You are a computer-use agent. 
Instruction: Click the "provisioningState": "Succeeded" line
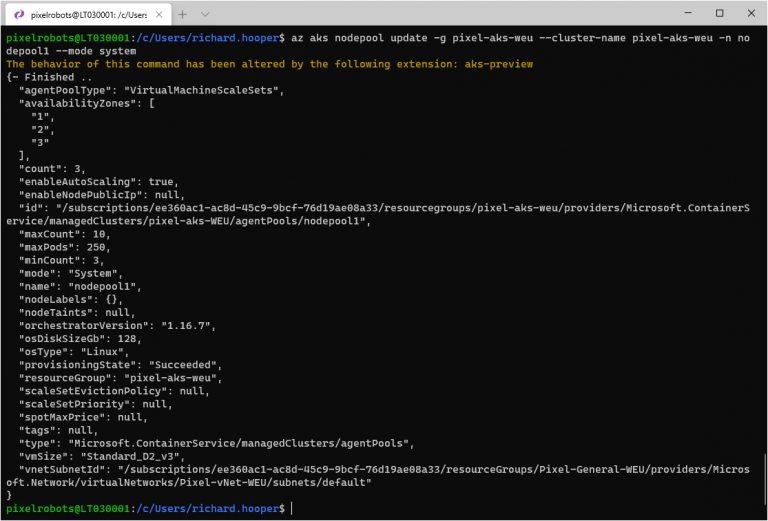[x=120, y=365]
